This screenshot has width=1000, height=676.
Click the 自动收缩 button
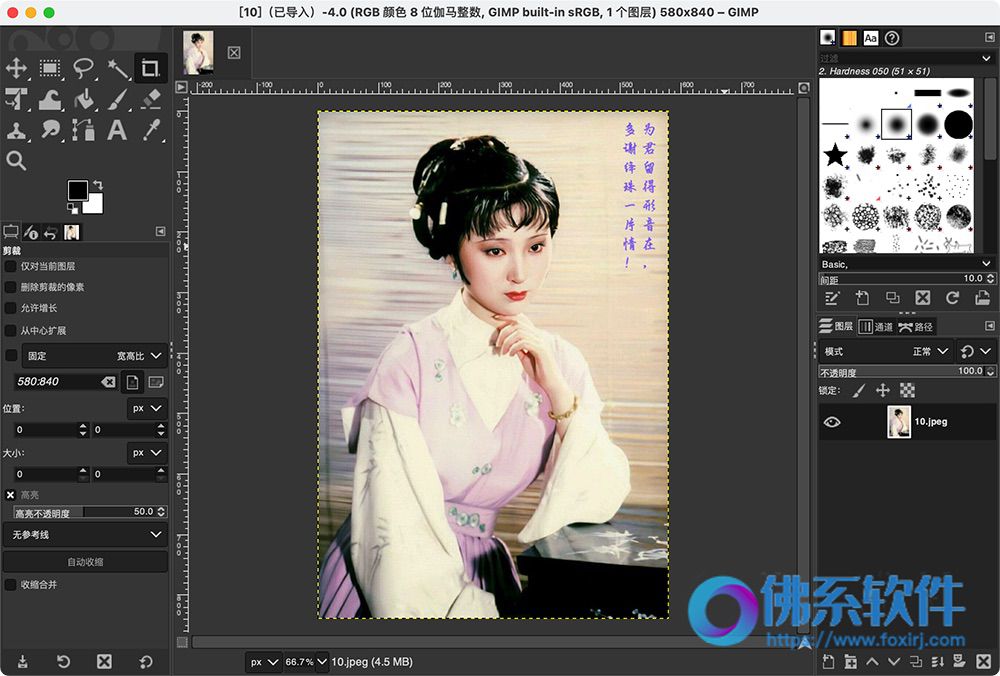pos(85,562)
